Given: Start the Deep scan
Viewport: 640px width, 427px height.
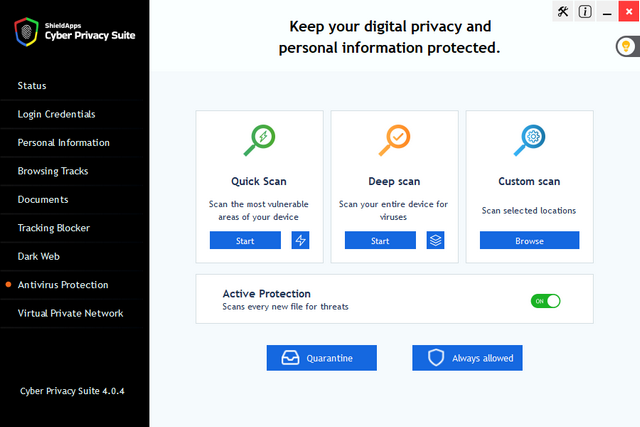Looking at the screenshot, I should click(x=380, y=240).
